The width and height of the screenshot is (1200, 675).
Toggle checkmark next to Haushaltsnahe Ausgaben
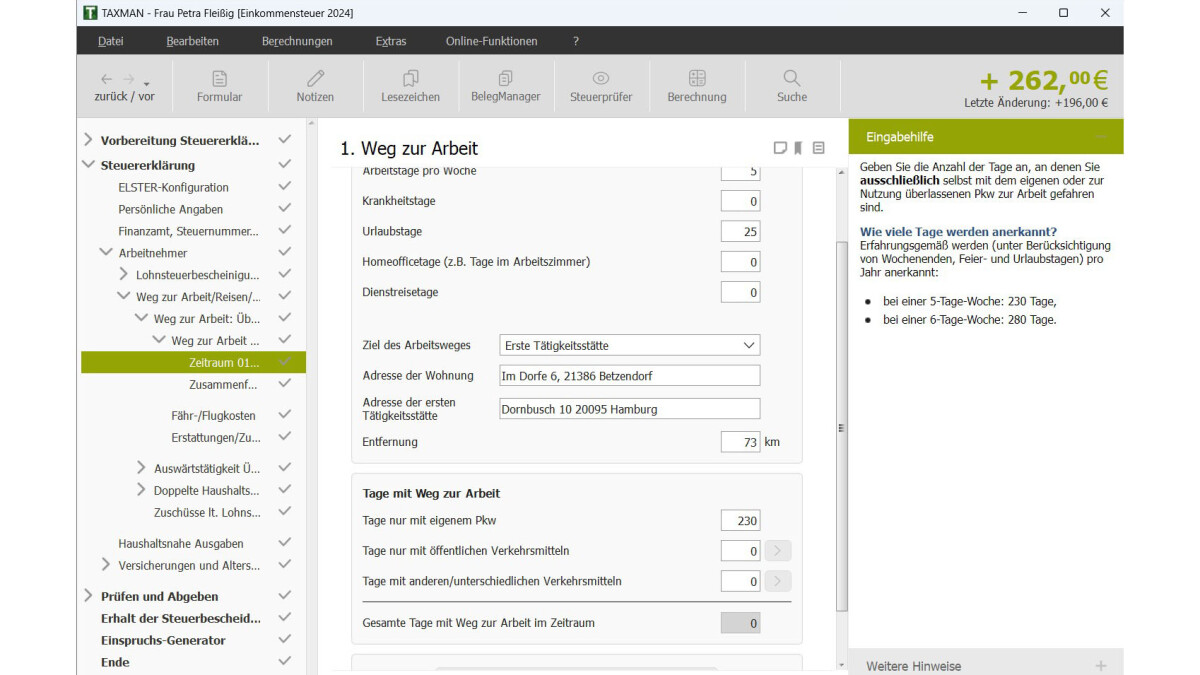pyautogui.click(x=284, y=543)
